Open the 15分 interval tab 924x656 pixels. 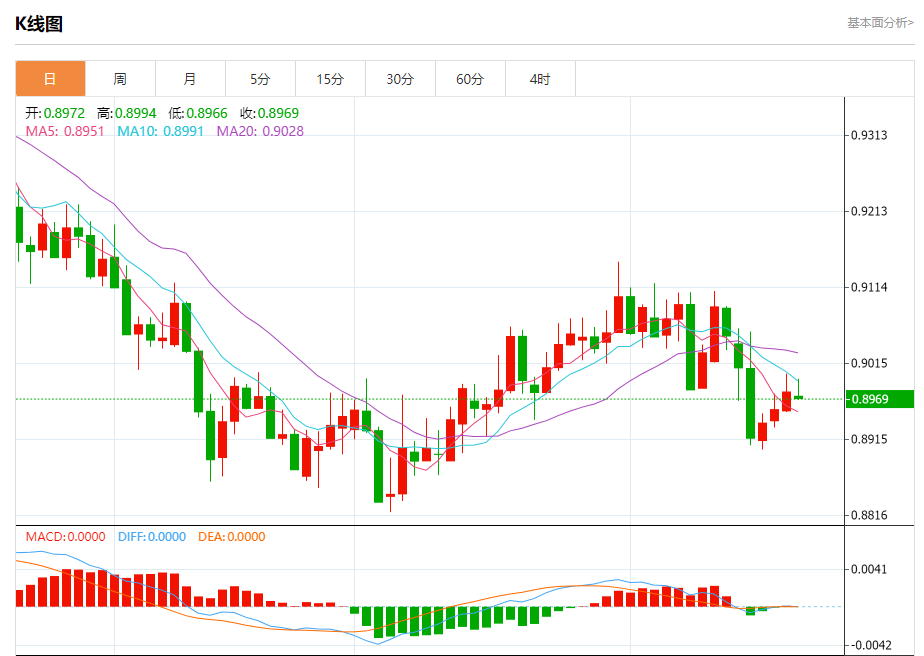click(x=330, y=78)
